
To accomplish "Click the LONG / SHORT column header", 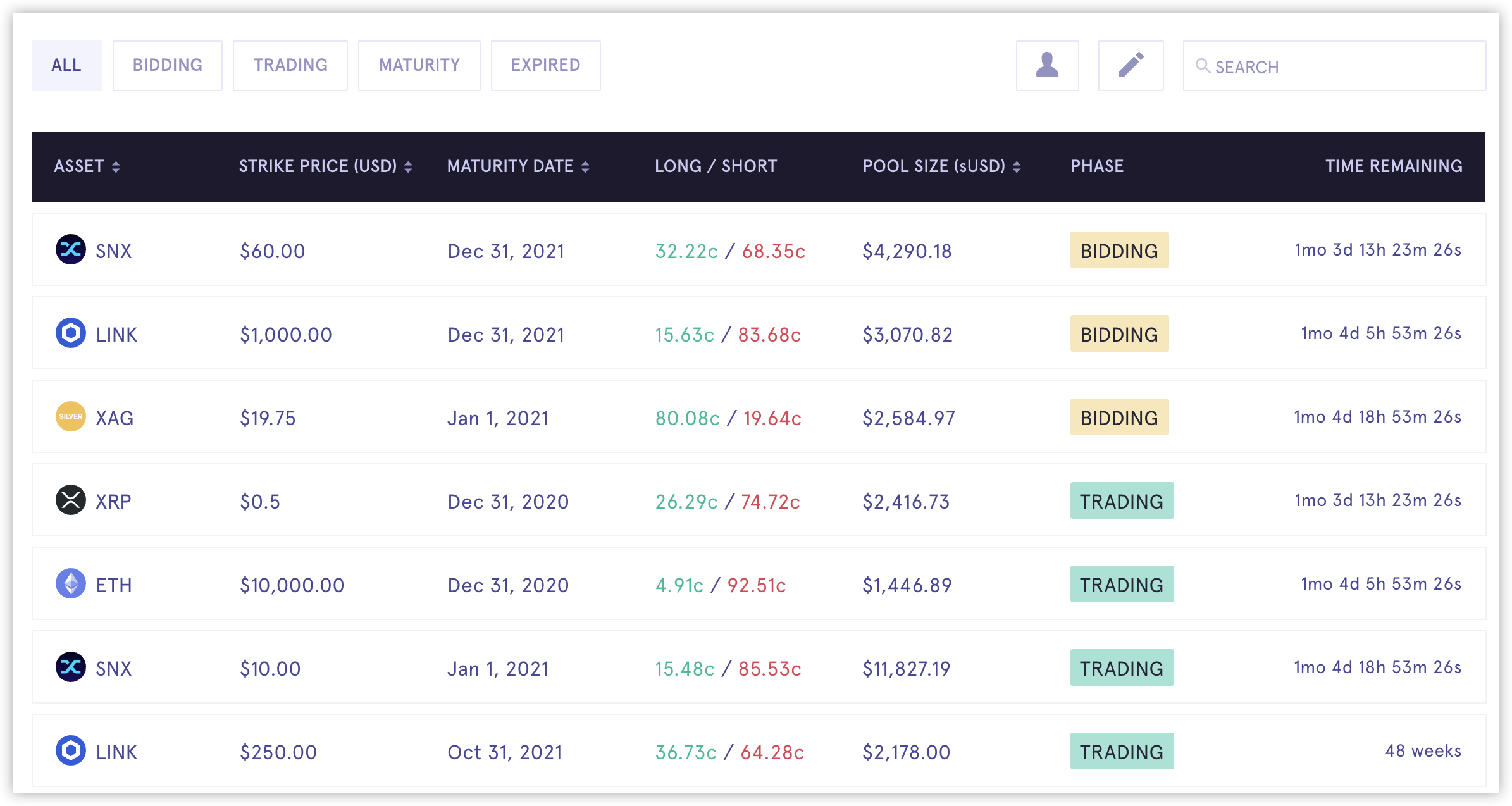I will tap(716, 166).
